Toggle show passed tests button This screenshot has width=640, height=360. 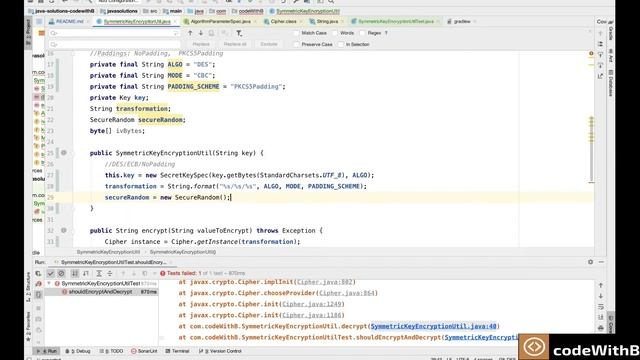pos(51,273)
